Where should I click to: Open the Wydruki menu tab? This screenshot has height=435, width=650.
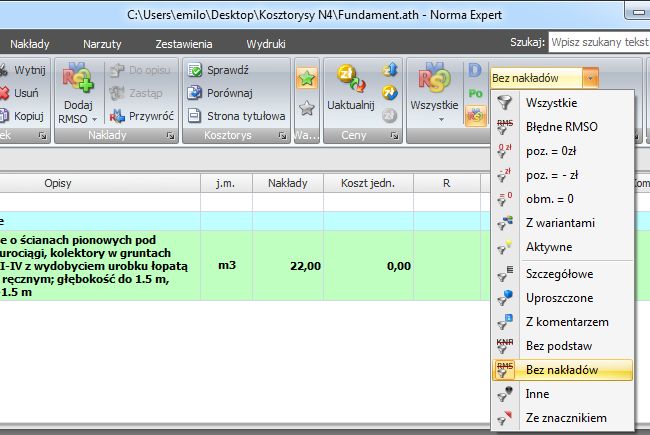pos(267,44)
